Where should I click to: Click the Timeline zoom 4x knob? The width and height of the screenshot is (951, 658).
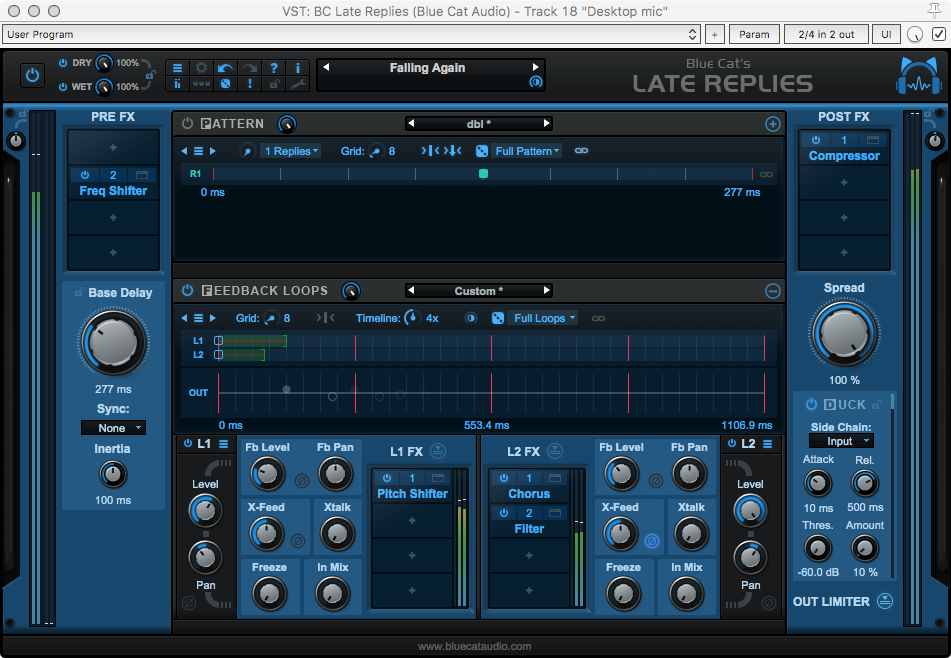coord(412,317)
